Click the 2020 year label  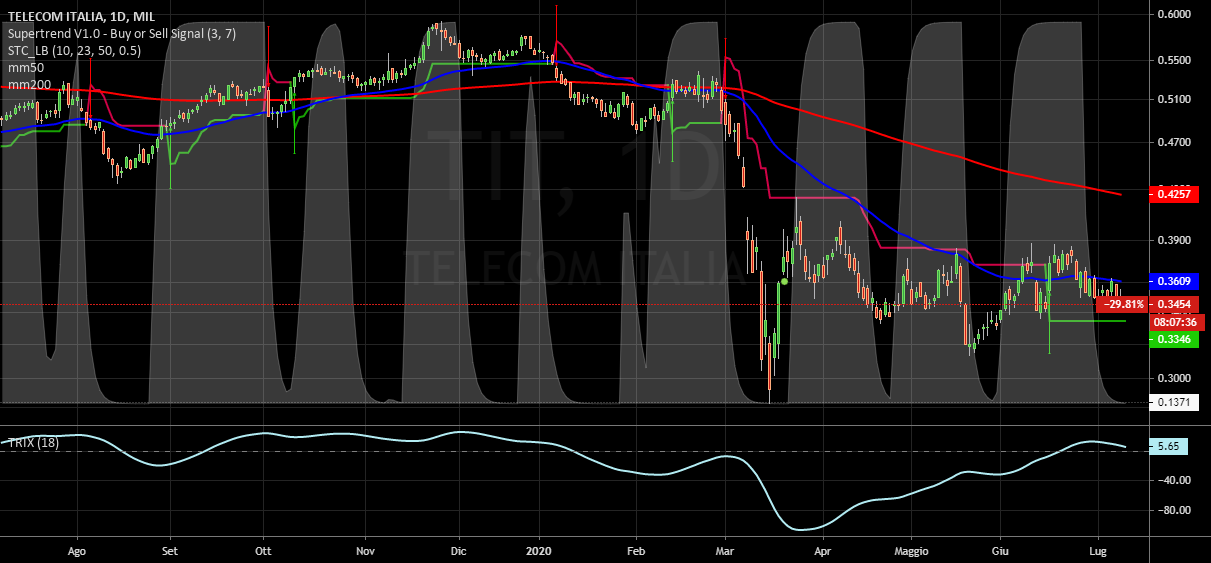pyautogui.click(x=539, y=550)
